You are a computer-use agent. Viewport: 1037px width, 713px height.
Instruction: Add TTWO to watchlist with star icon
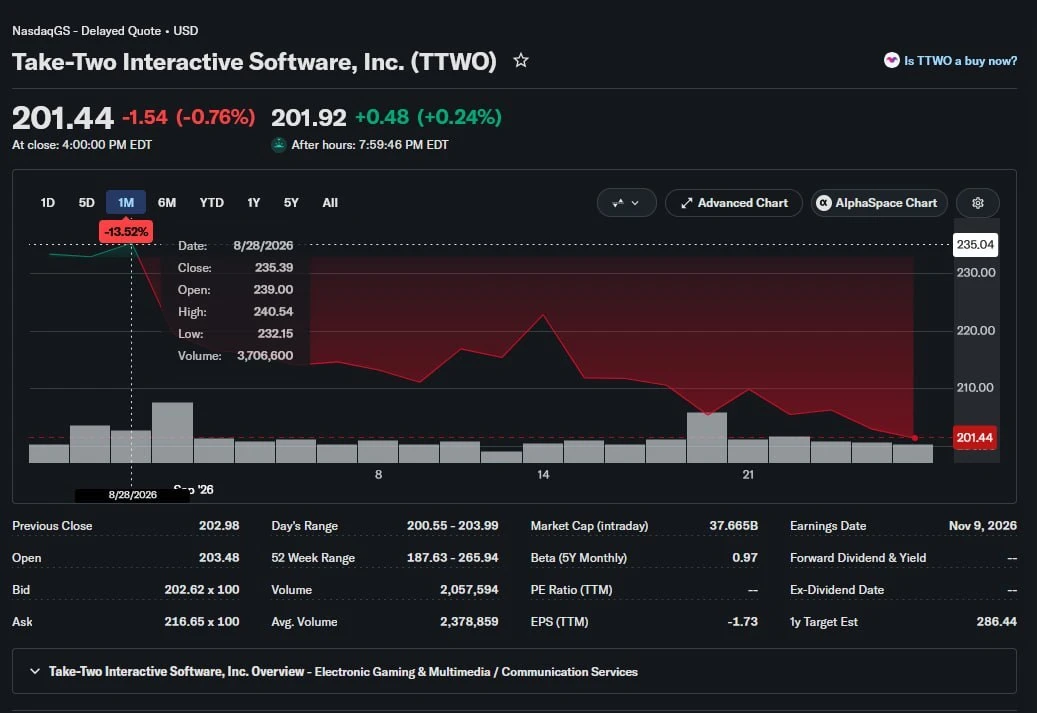tap(521, 61)
